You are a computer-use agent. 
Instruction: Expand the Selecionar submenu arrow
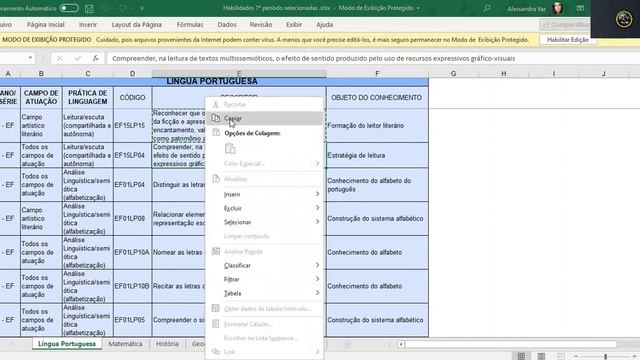coord(317,222)
